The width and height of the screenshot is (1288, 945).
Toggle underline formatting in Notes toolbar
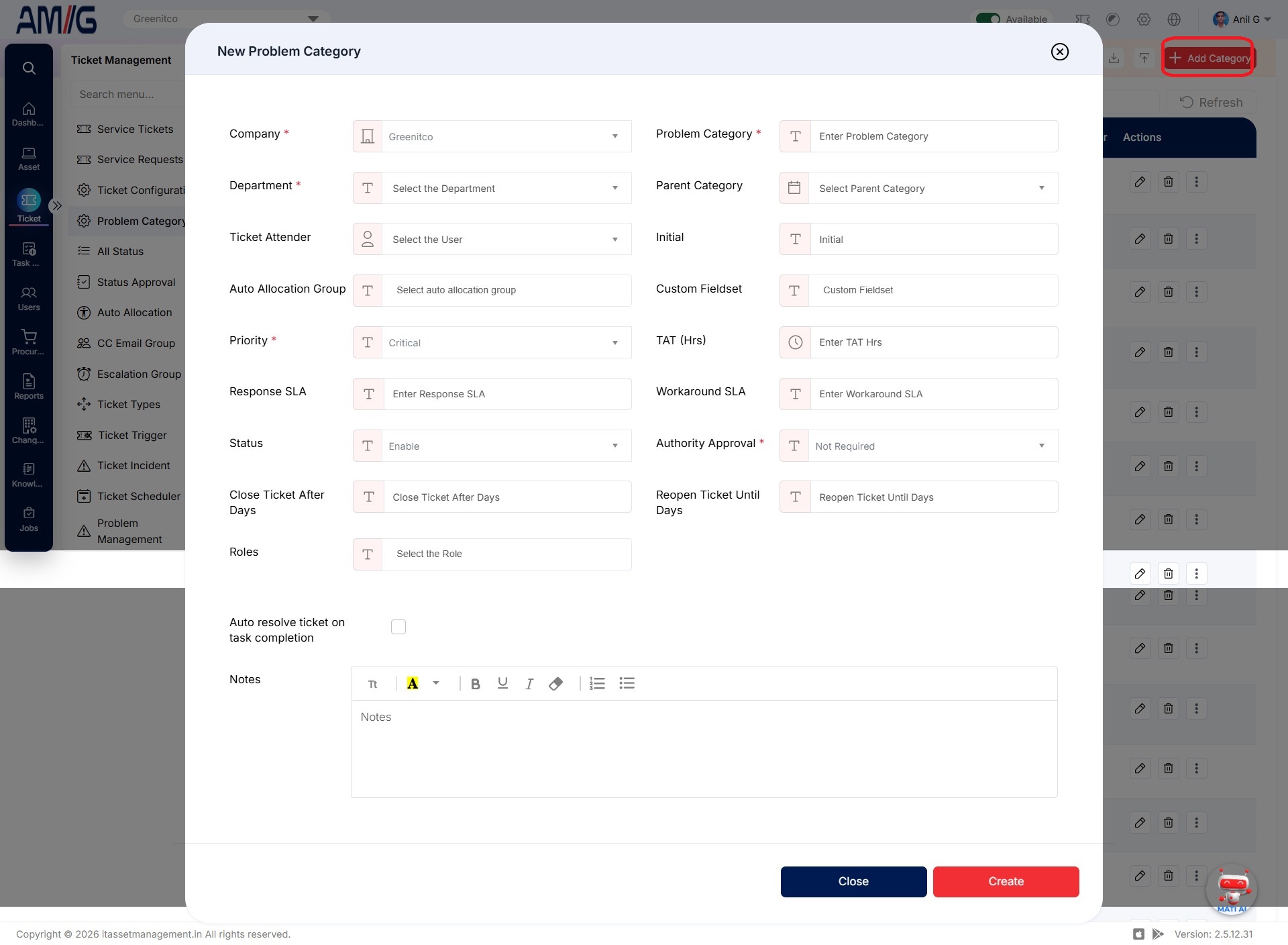502,683
